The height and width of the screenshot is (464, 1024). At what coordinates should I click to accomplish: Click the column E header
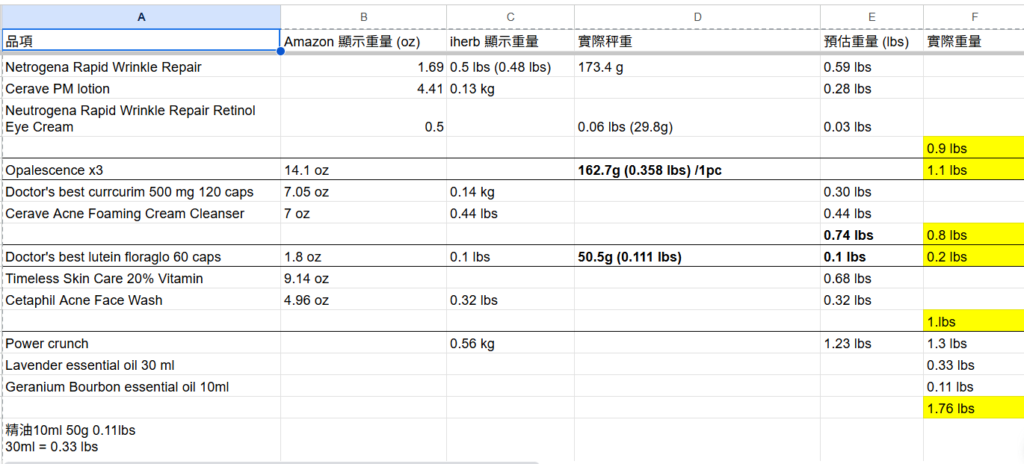[x=871, y=16]
